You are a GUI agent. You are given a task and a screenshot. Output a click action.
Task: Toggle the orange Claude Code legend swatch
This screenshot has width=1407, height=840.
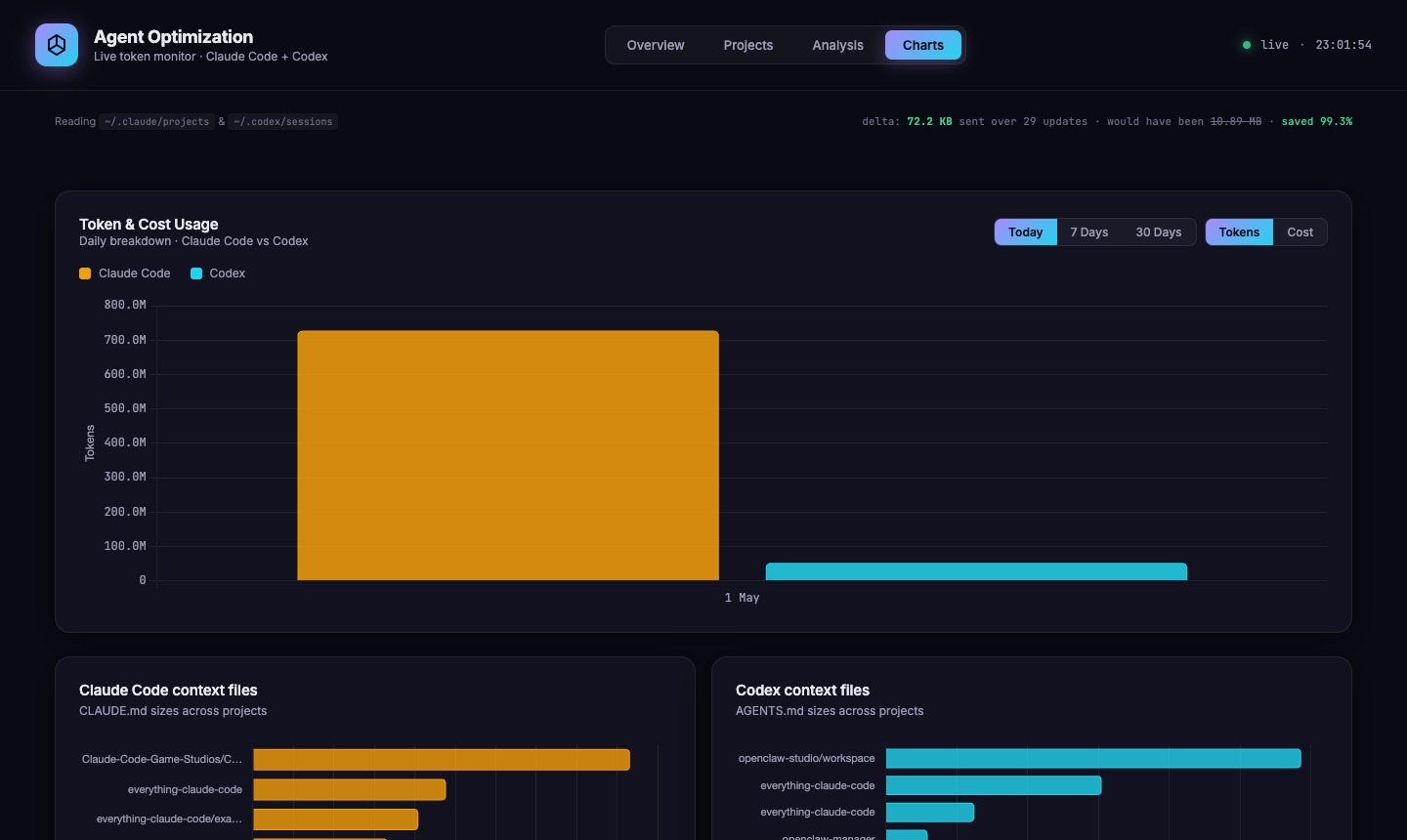(x=85, y=273)
